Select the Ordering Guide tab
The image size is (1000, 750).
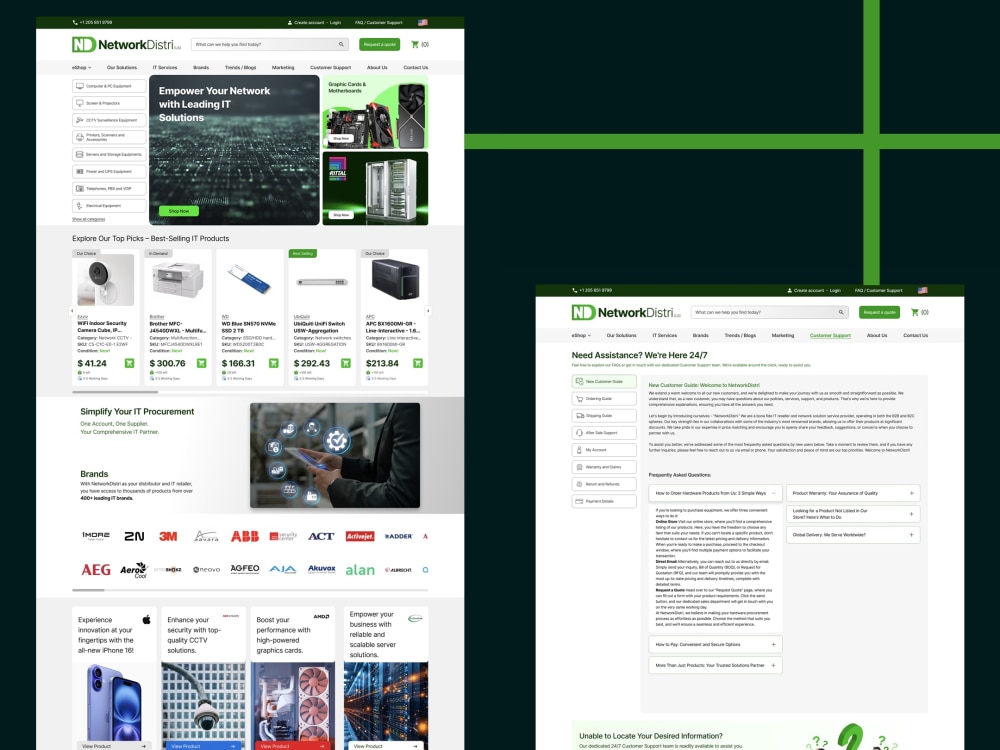click(604, 399)
